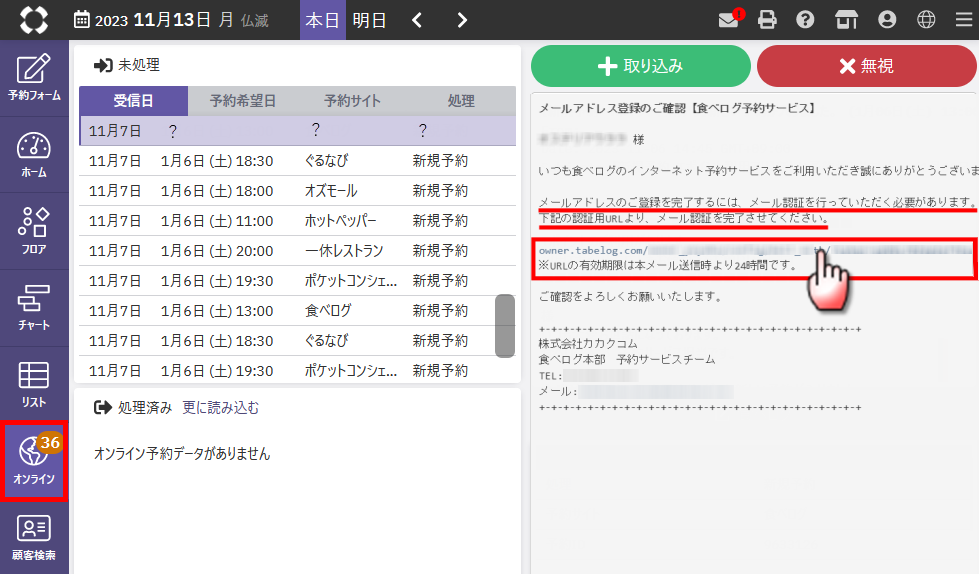Go to previous day arrow

418,20
